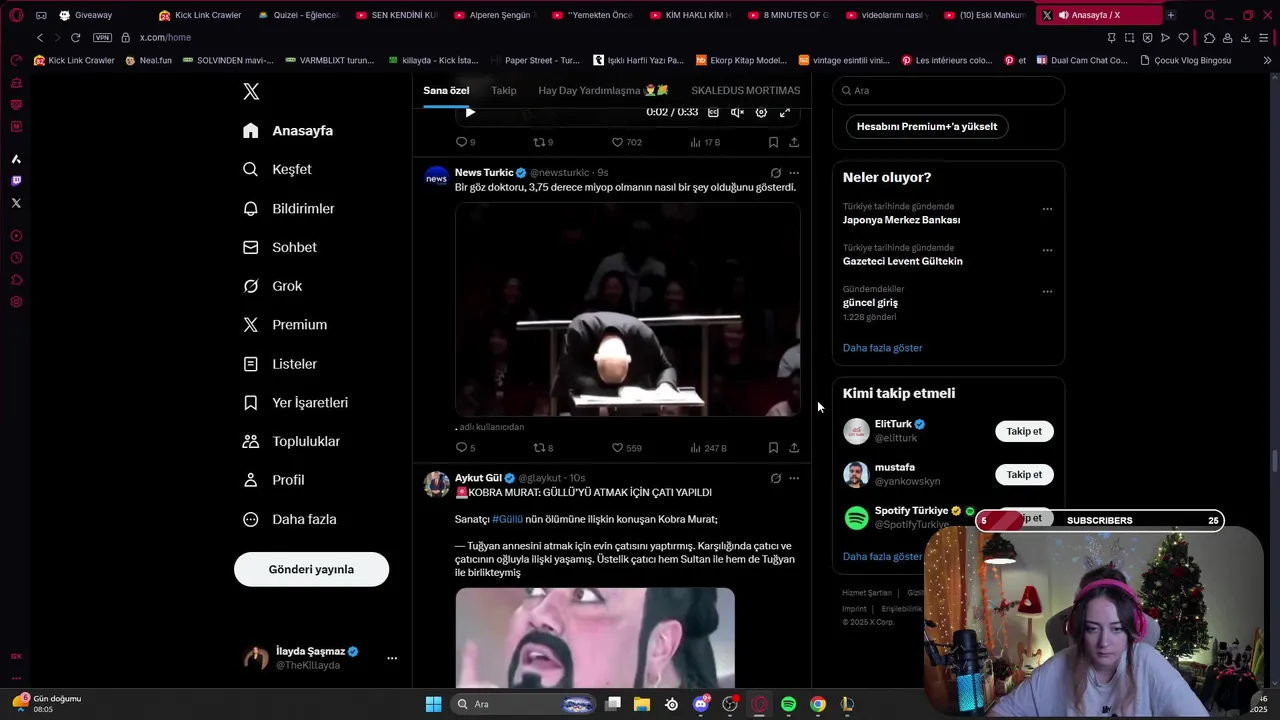Toggle captions on the video player
Screen dimensions: 1280x720
(713, 112)
